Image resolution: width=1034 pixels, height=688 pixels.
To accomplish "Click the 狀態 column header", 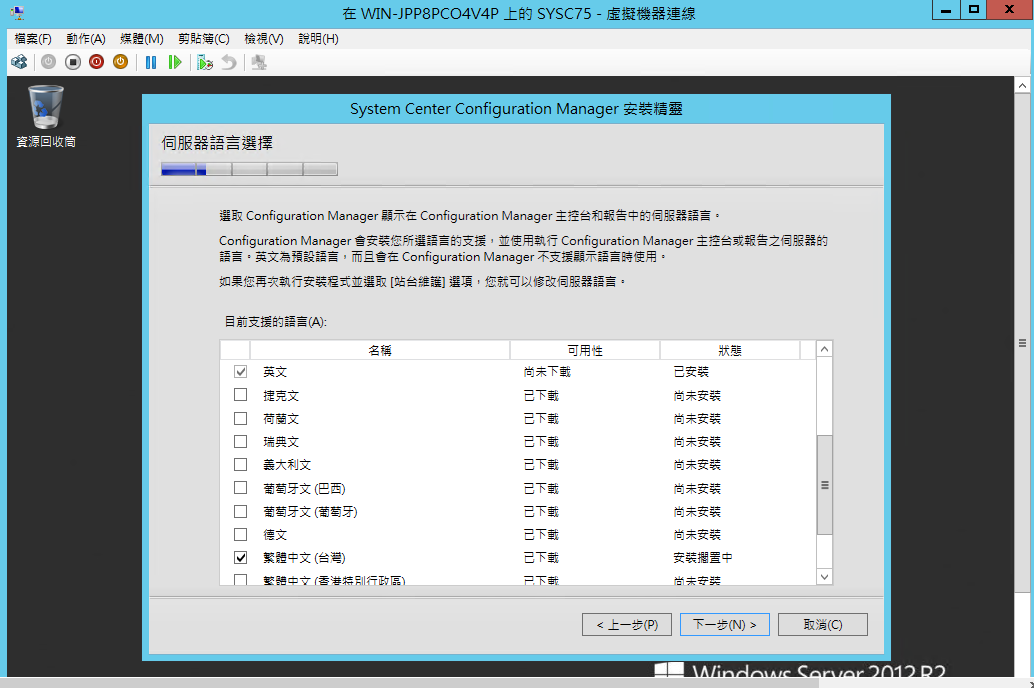I will (x=730, y=350).
